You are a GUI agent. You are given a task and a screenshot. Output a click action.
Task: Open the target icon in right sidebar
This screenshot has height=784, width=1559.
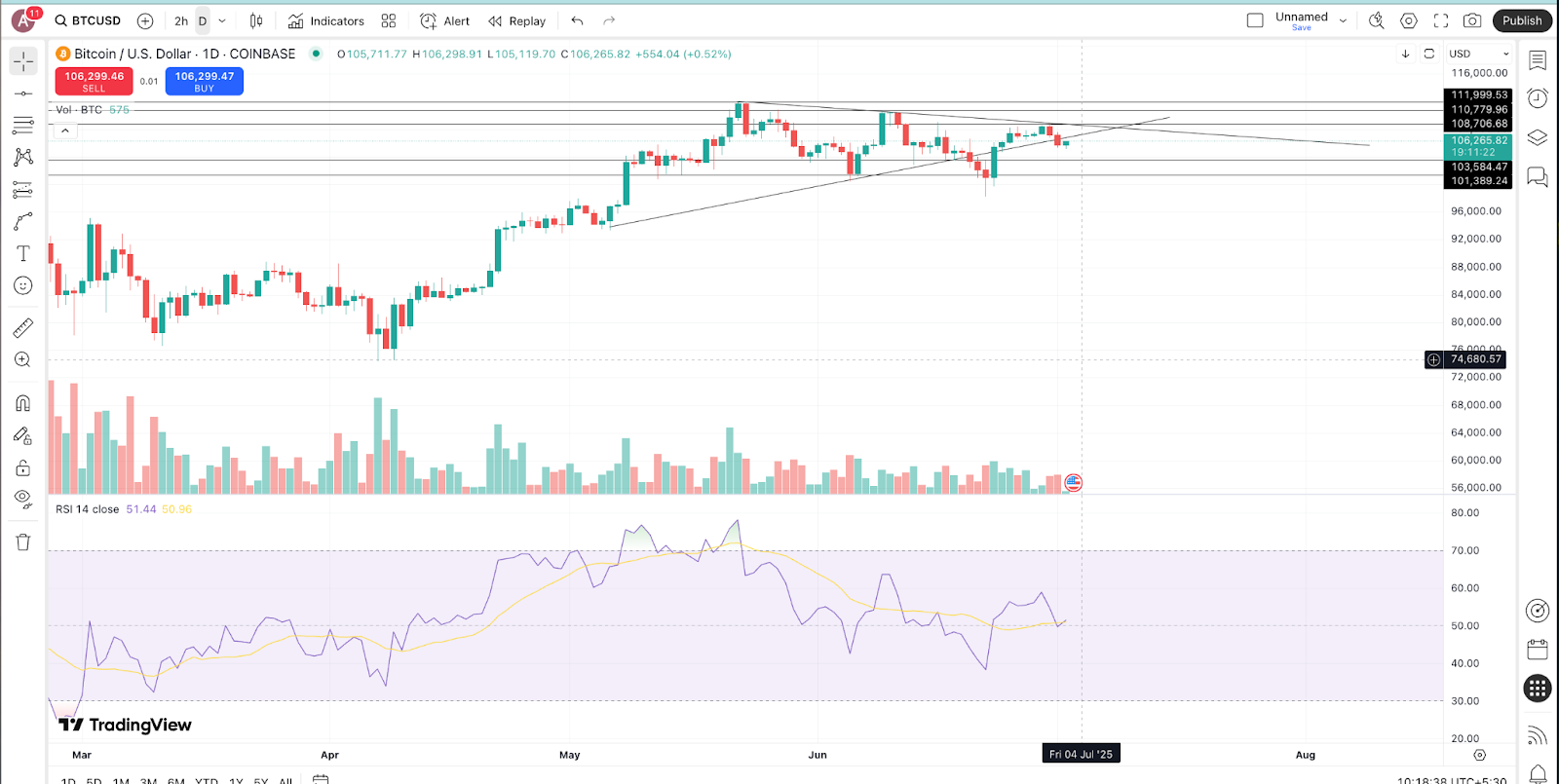pos(1538,611)
